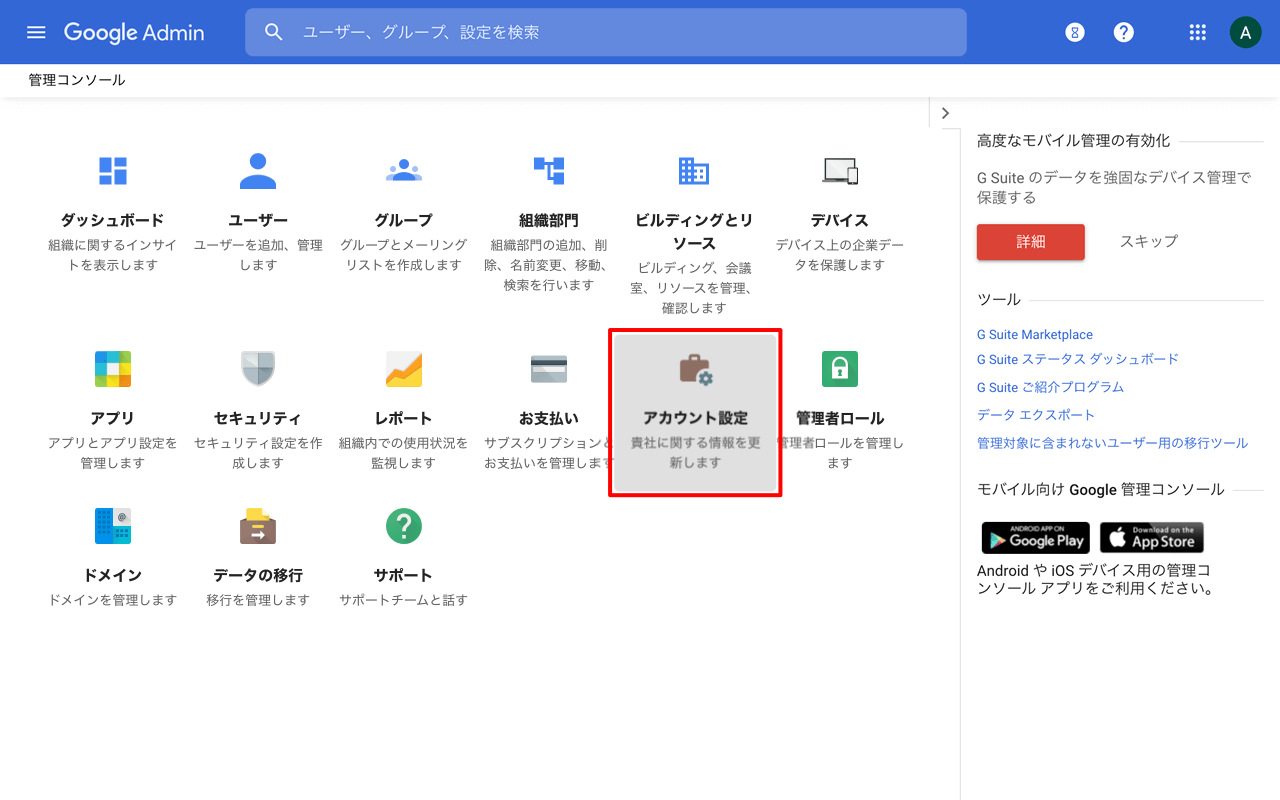This screenshot has width=1280, height=800.
Task: Open the レポート reports chart icon
Action: 403,369
